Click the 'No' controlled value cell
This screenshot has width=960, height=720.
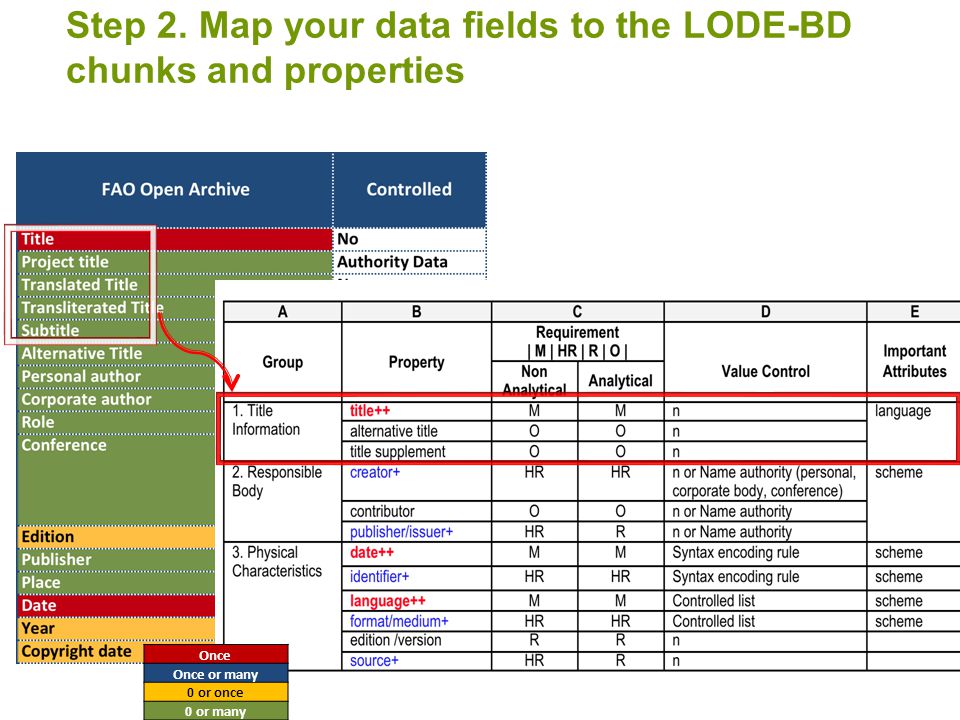(x=410, y=239)
